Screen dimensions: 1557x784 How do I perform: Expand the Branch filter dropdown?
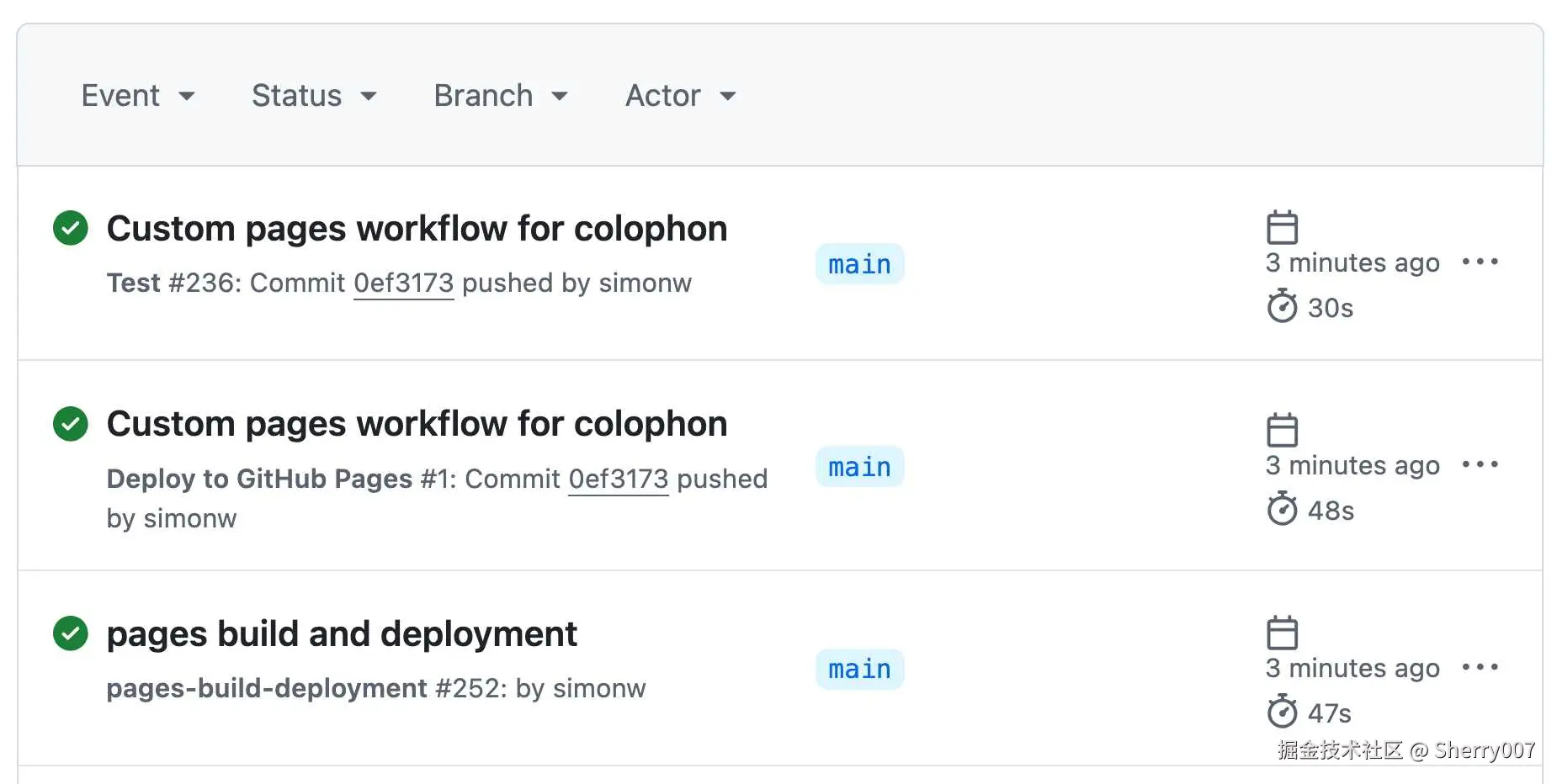[501, 96]
